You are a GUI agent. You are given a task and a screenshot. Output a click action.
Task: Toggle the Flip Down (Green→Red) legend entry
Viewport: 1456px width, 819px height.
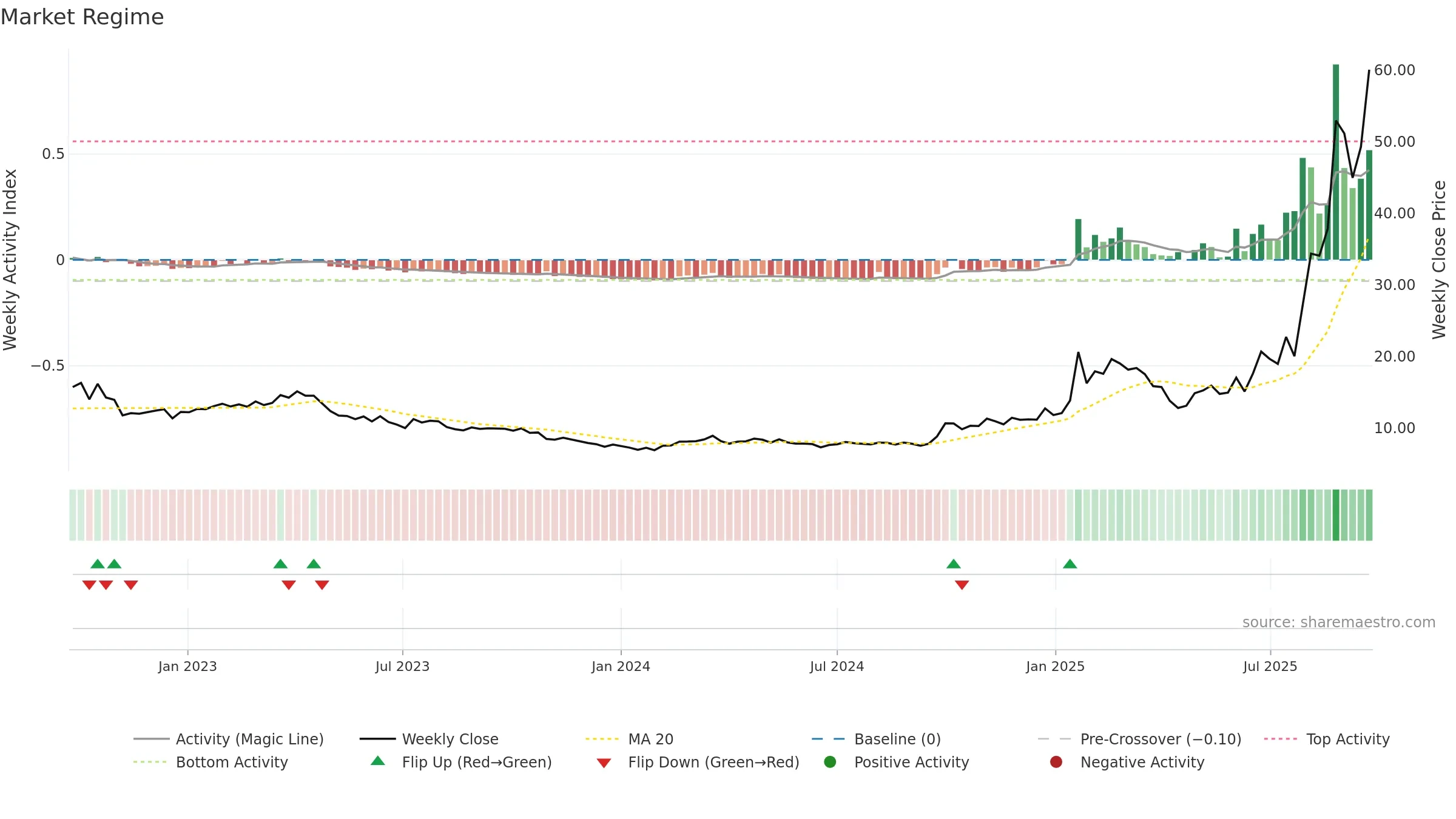tap(698, 762)
